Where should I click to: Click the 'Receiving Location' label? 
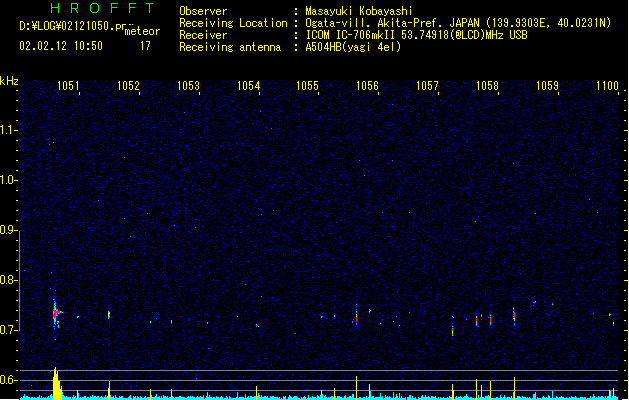coord(233,23)
